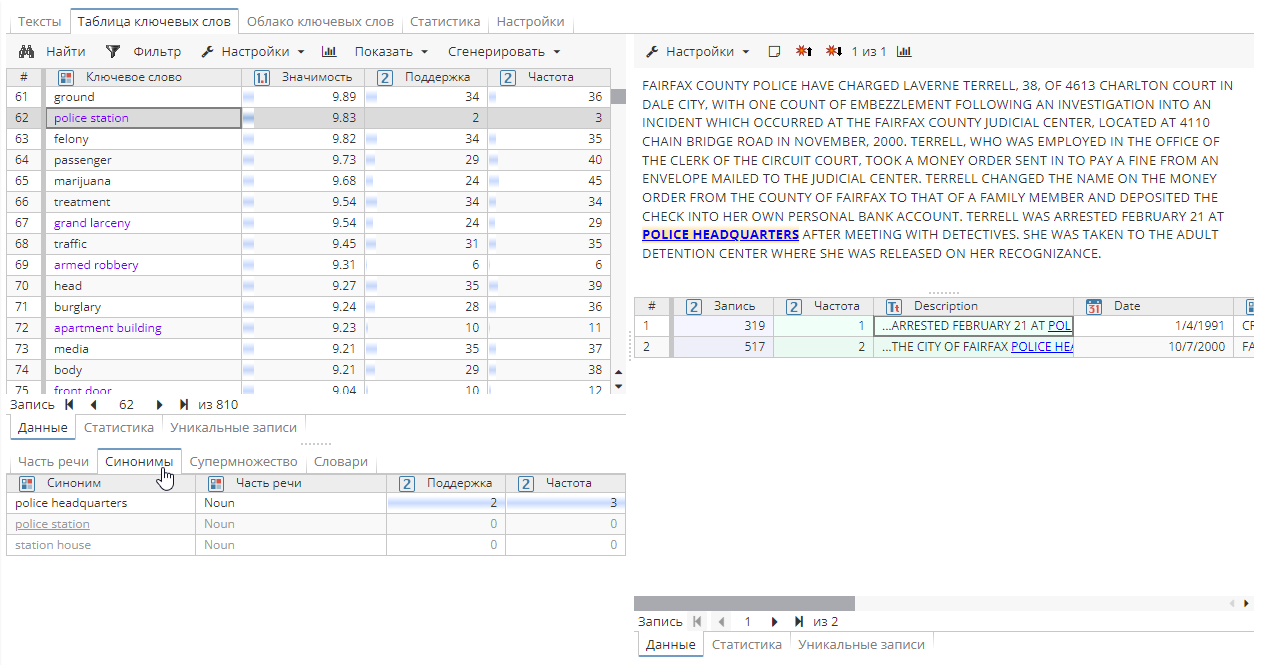Open the Словари tab
This screenshot has height=665, width=1262.
click(x=341, y=461)
